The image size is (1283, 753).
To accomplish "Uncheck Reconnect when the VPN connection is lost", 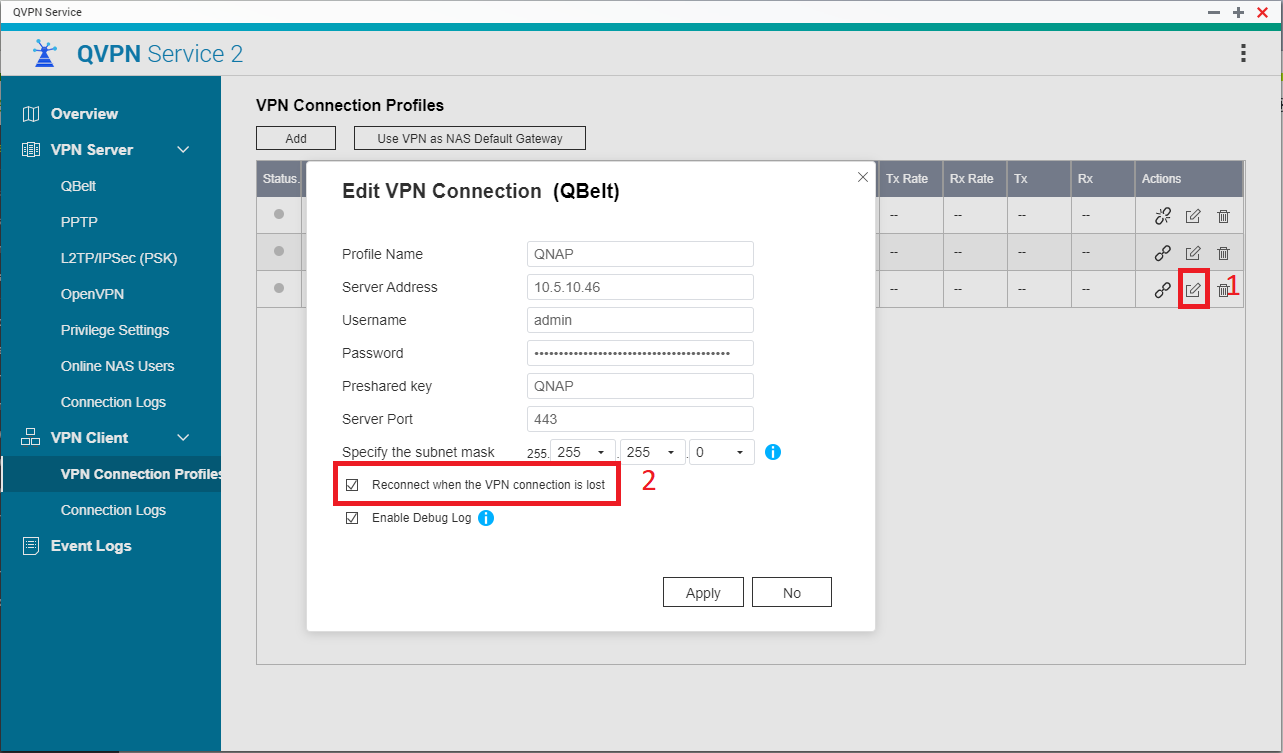I will 352,484.
